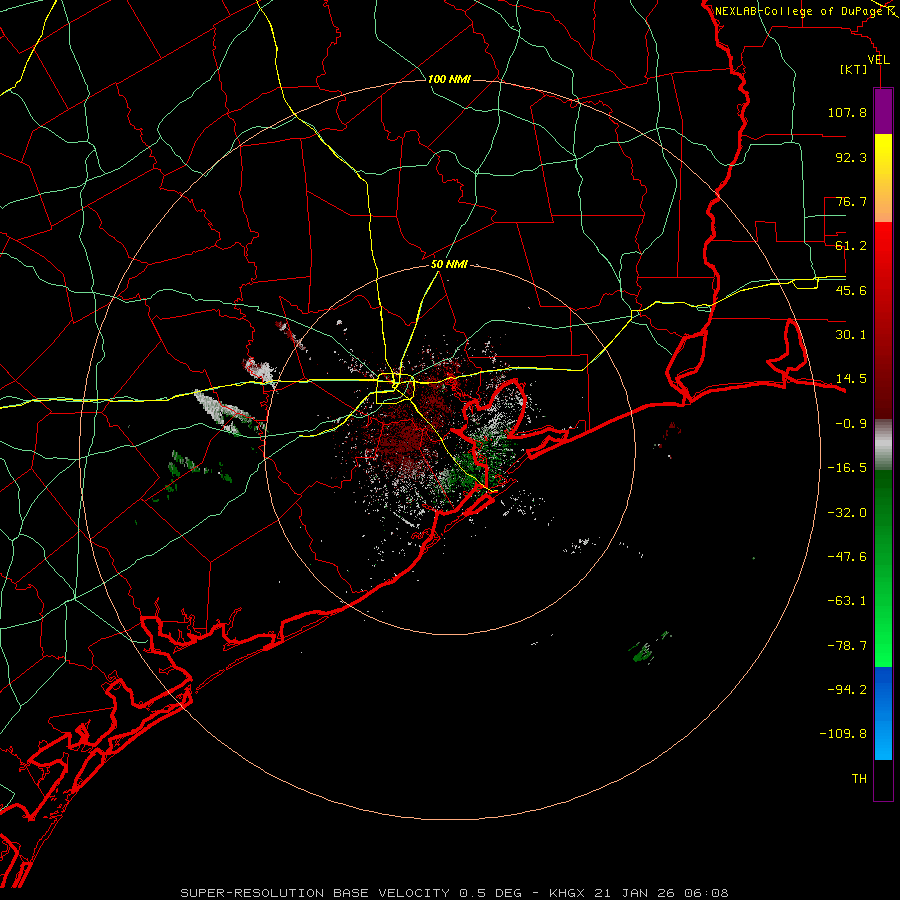The width and height of the screenshot is (900, 900).
Task: Click the -47.6 velocity scale value
Action: click(x=847, y=557)
